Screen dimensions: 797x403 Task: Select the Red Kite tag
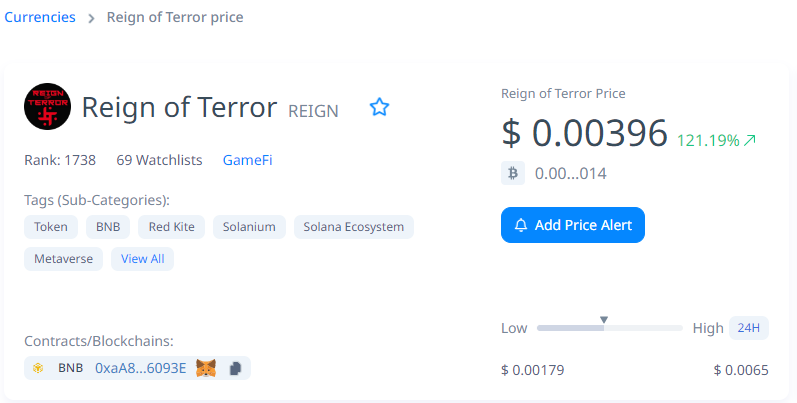click(x=171, y=227)
